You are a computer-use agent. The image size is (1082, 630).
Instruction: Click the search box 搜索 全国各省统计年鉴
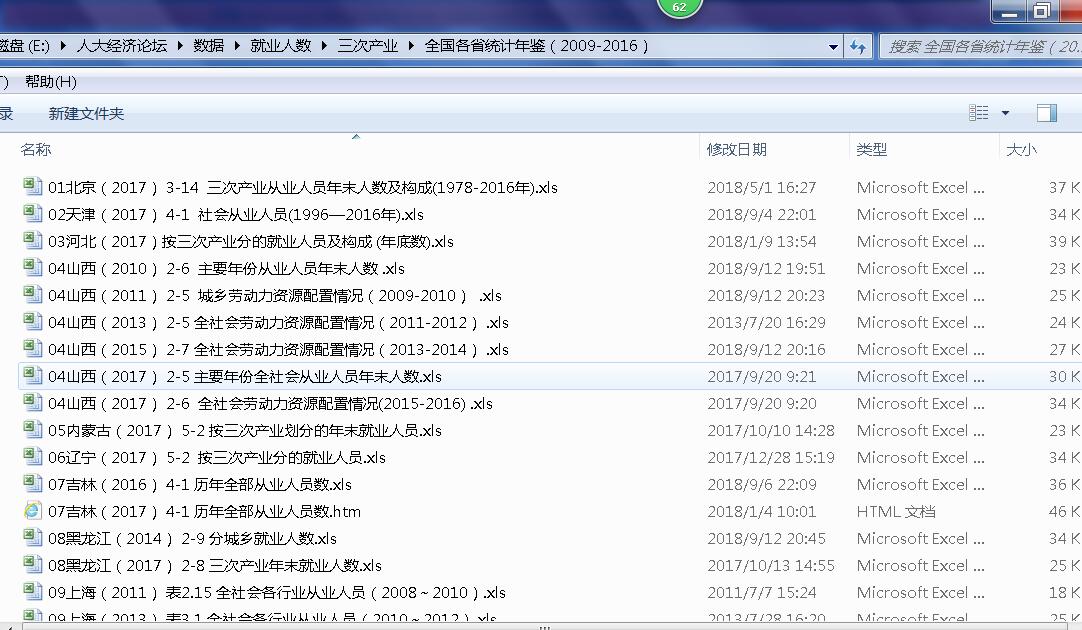[x=981, y=46]
